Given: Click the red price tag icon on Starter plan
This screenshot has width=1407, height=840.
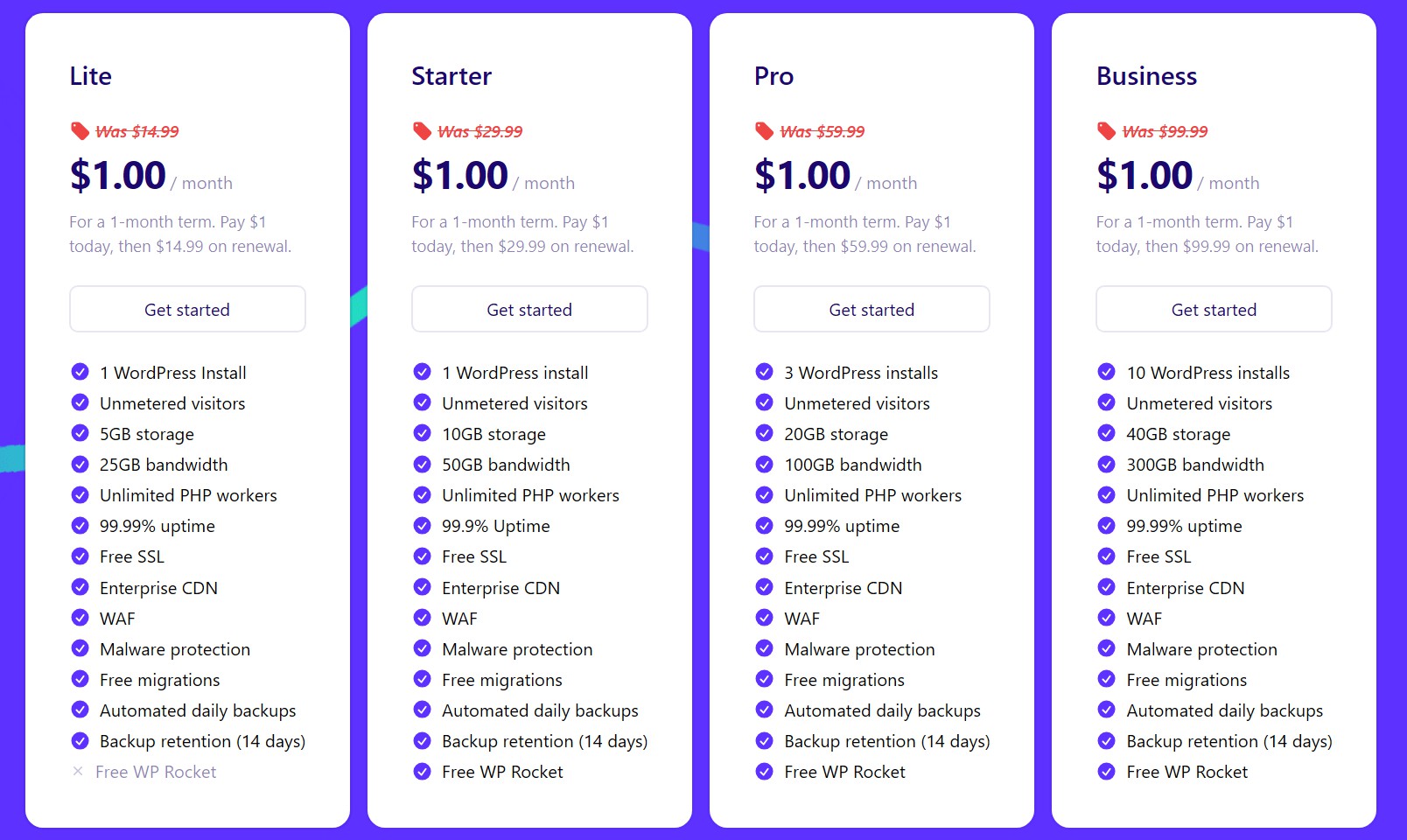Looking at the screenshot, I should click(421, 129).
